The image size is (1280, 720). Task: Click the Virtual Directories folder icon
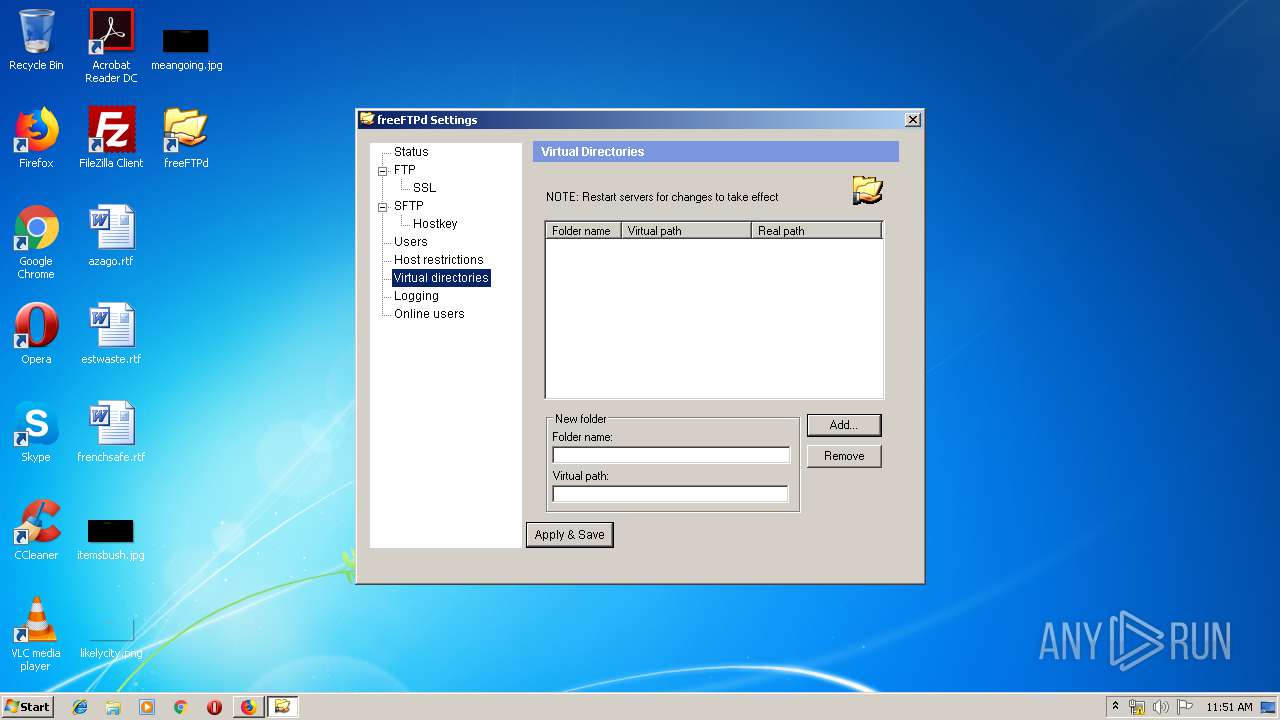point(867,190)
